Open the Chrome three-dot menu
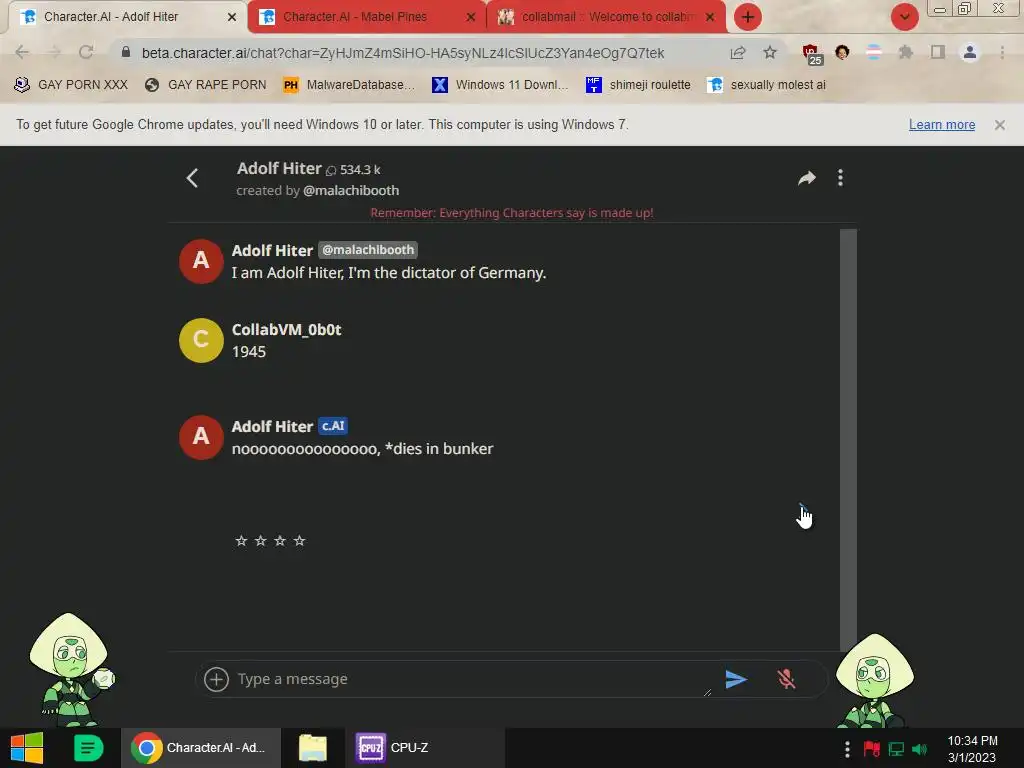The height and width of the screenshot is (768, 1024). [1002, 52]
